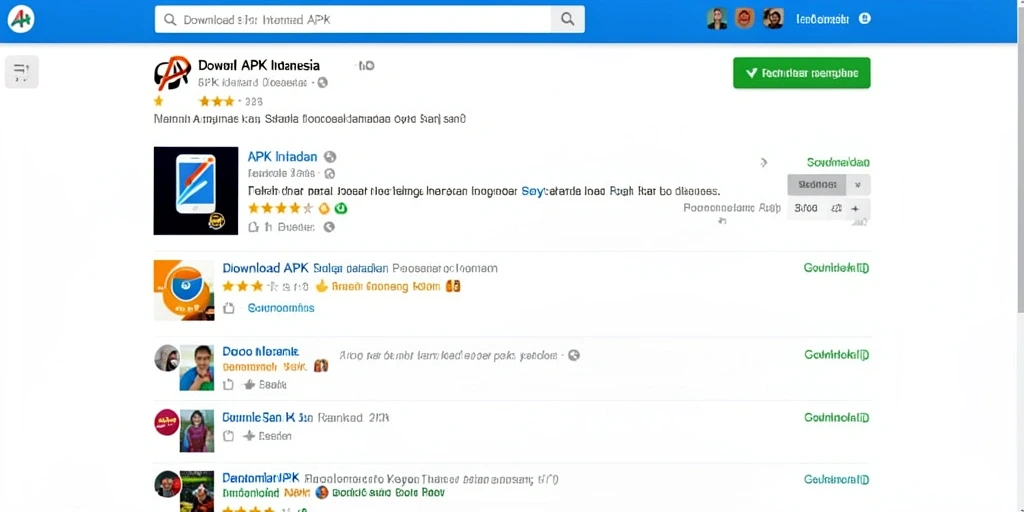This screenshot has height=512, width=1024.
Task: Open the account name dropdown in header
Action: click(x=822, y=20)
